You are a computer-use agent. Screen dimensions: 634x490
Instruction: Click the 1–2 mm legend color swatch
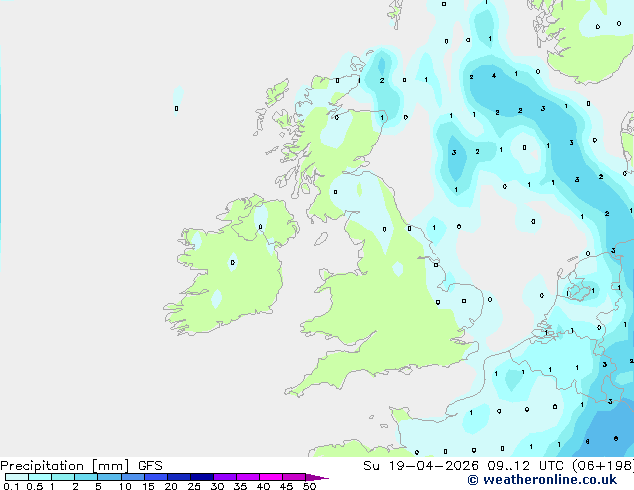click(63, 477)
